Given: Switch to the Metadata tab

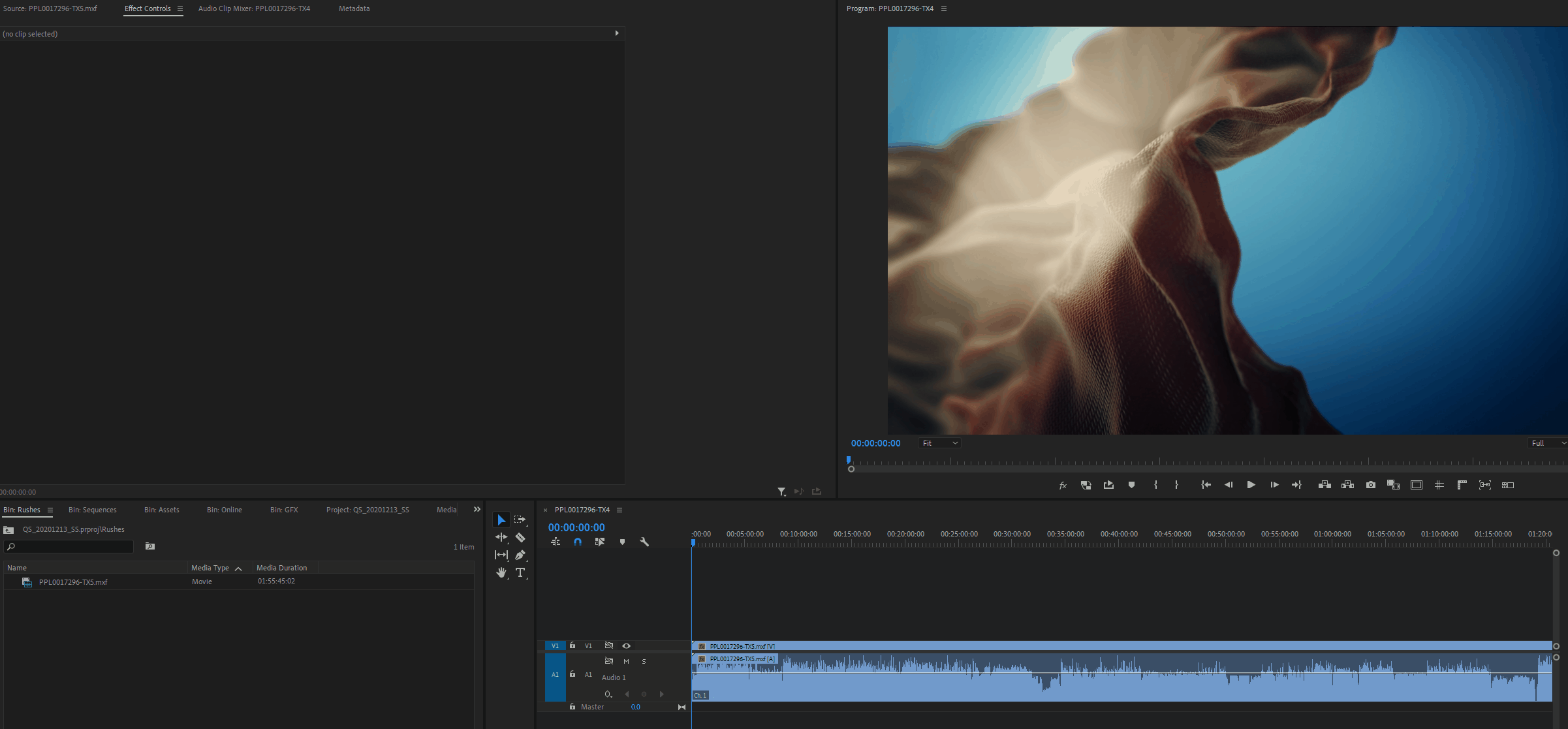Looking at the screenshot, I should click(354, 8).
